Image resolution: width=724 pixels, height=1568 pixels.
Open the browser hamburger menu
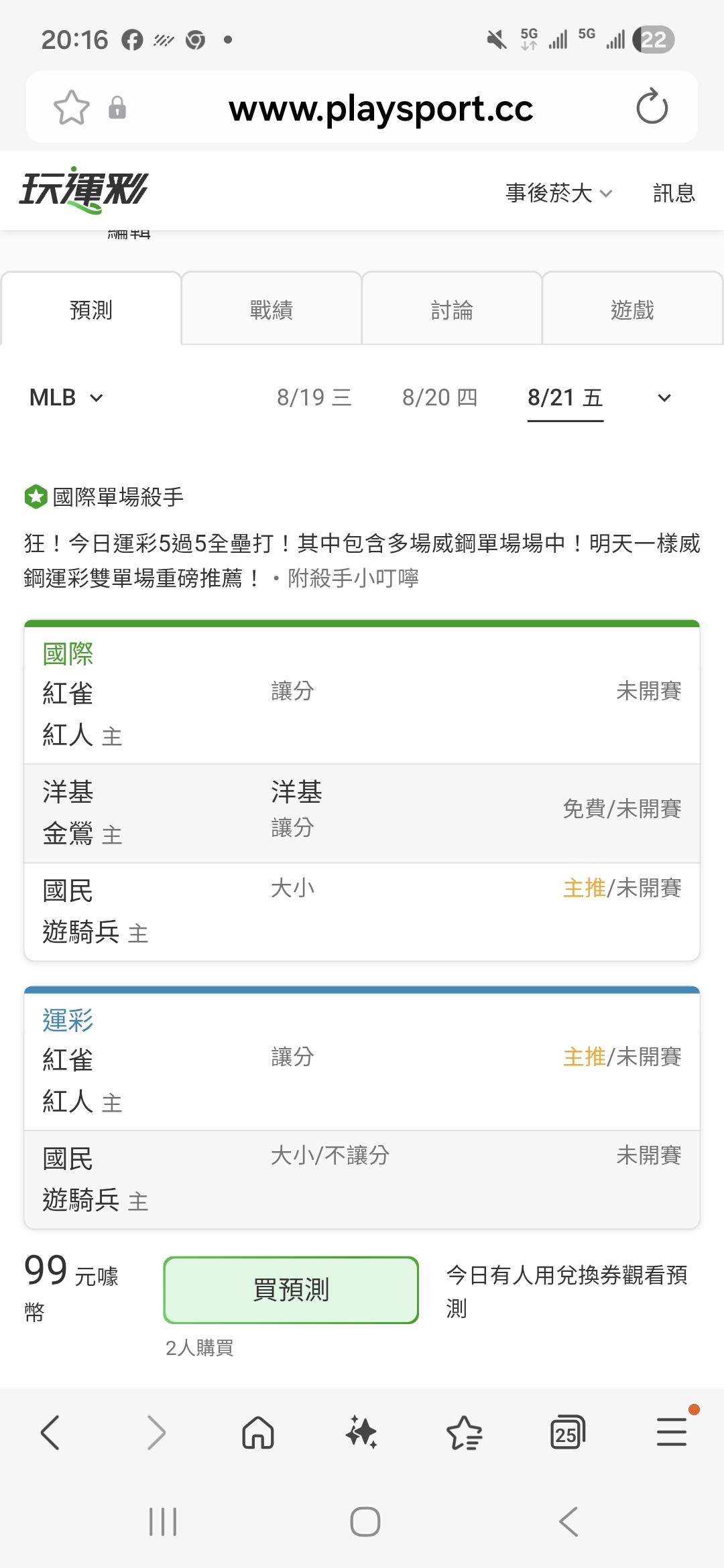coord(672,1432)
